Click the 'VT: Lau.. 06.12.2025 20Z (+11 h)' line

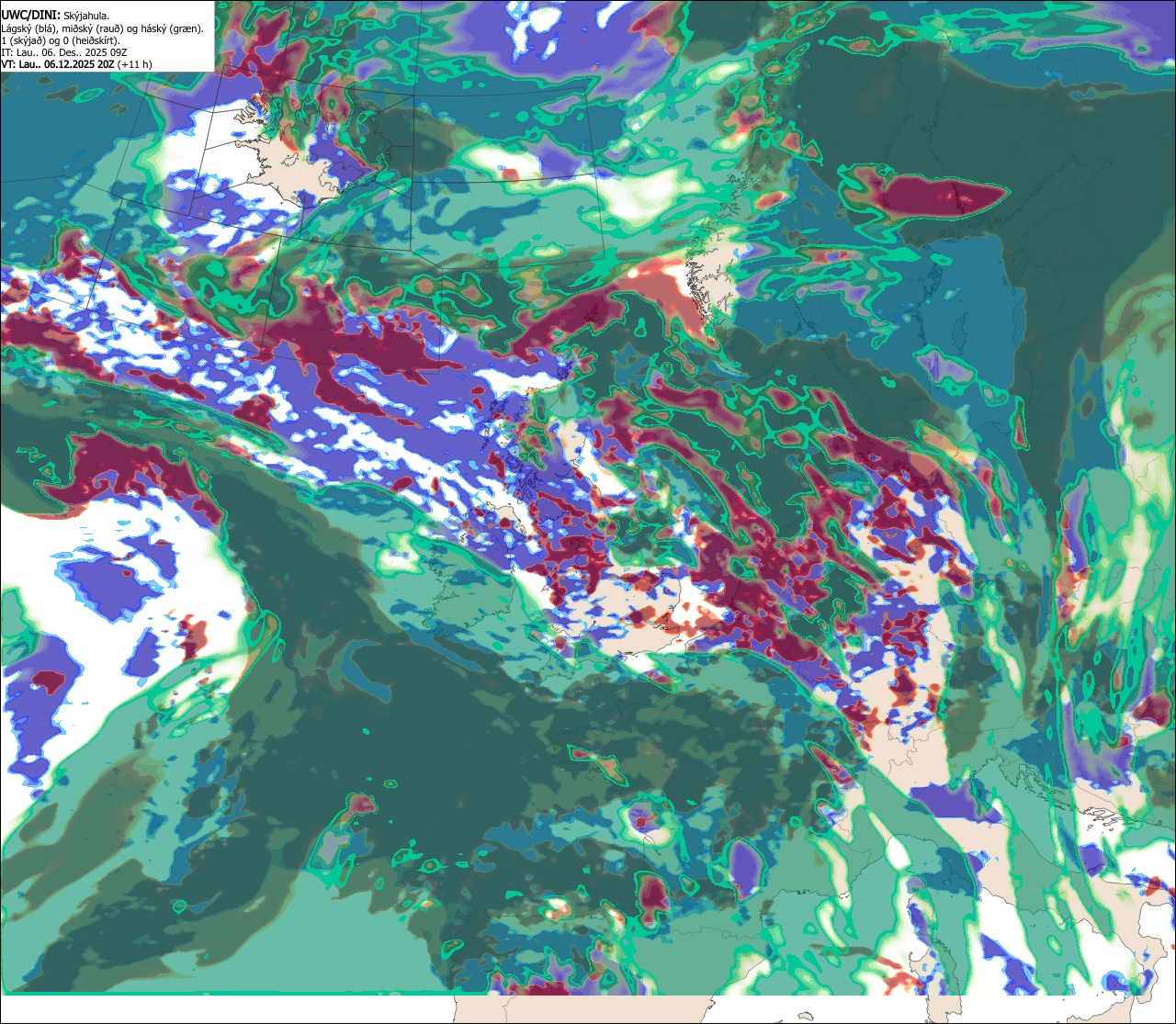(x=76, y=64)
